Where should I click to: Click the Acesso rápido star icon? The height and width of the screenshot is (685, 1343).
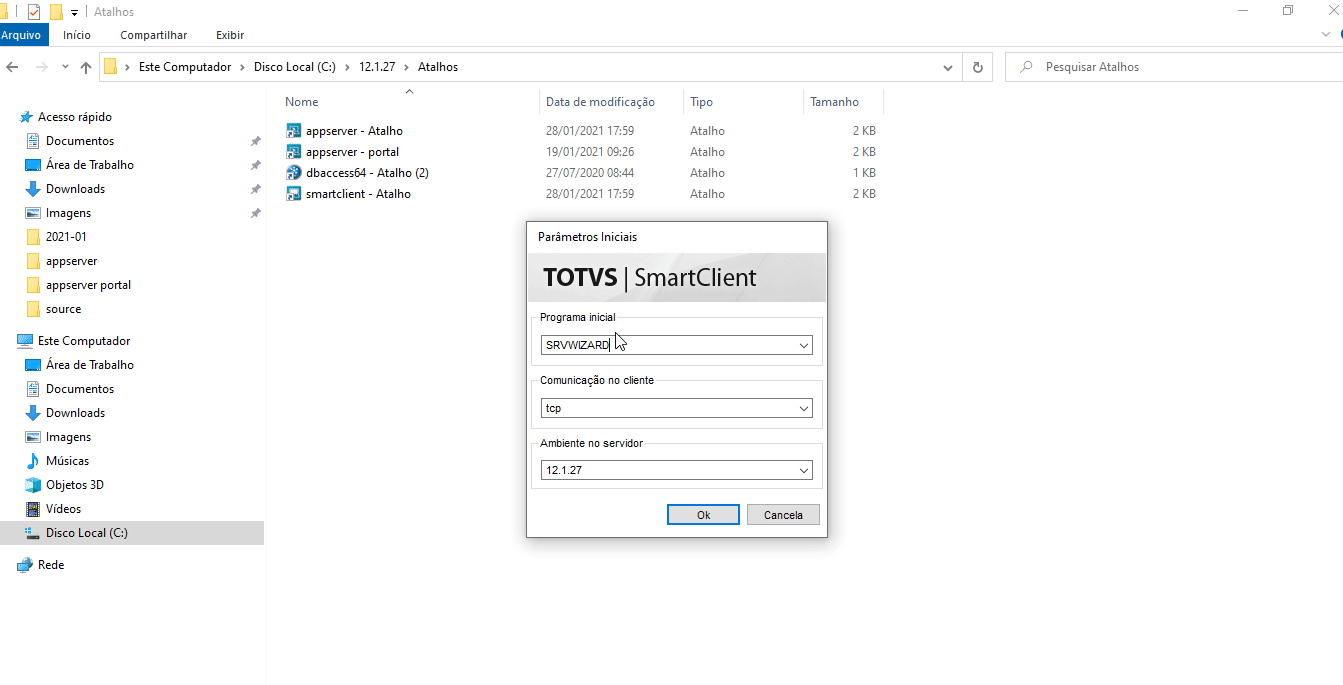(26, 117)
